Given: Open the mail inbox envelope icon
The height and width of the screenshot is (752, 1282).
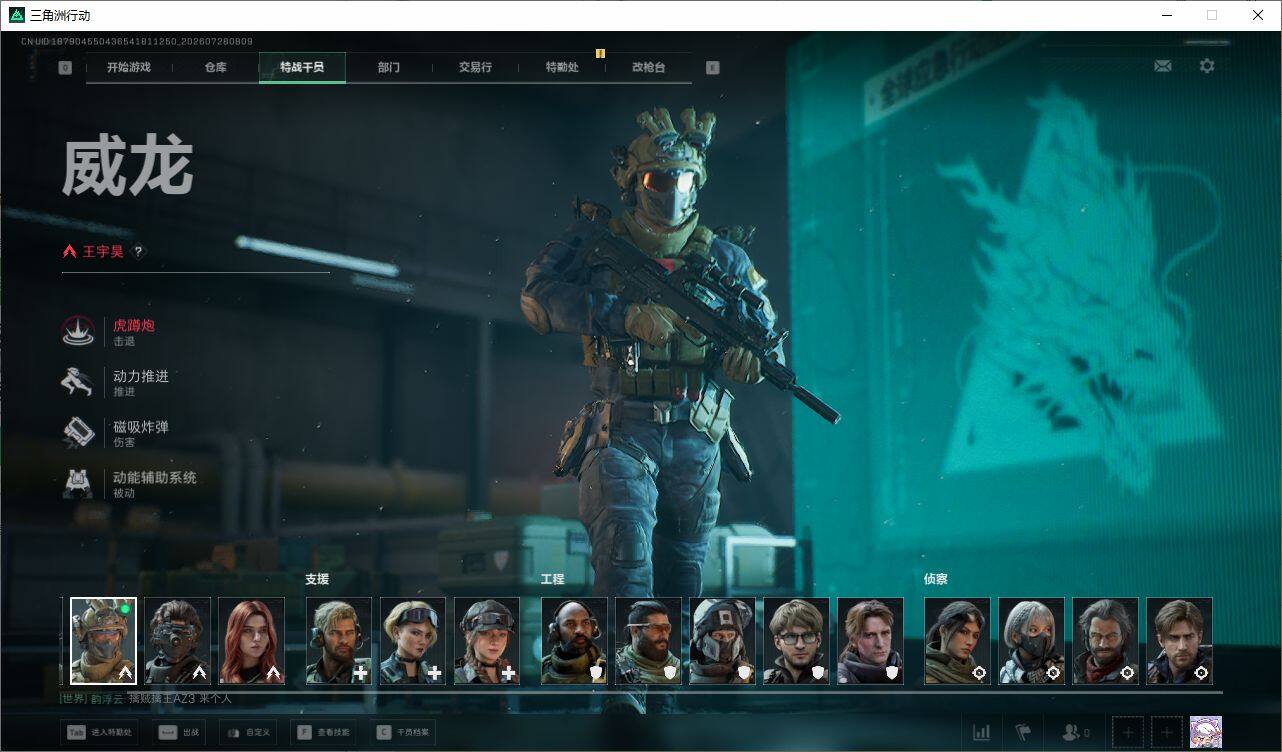Looking at the screenshot, I should coord(1163,66).
